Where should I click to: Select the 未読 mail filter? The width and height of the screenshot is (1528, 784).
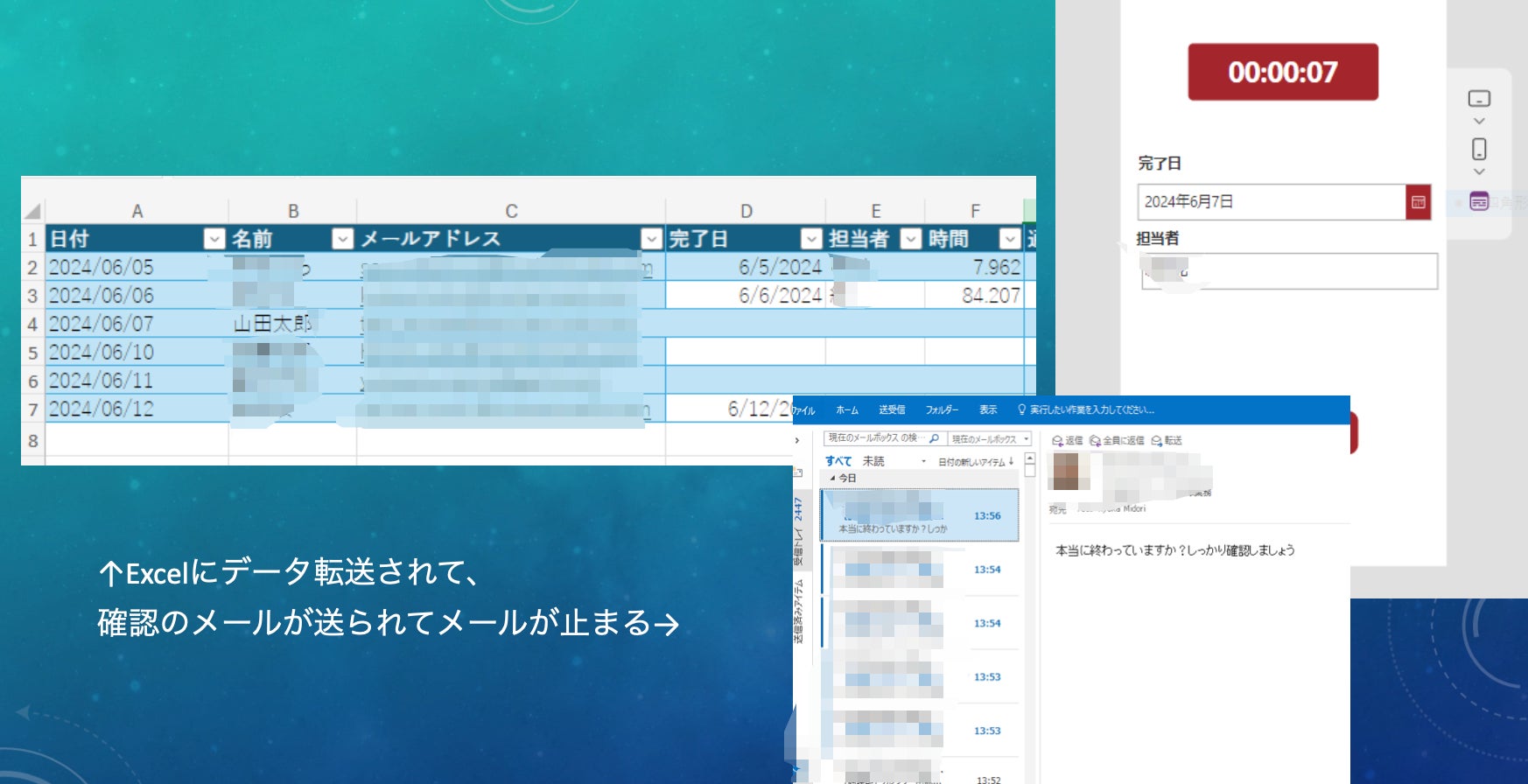pyautogui.click(x=873, y=461)
